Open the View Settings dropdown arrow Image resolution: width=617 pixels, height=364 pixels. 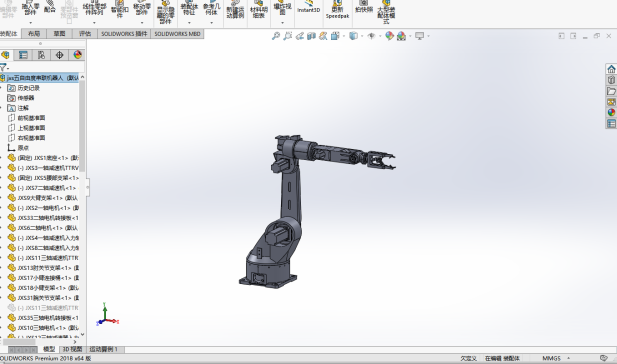428,36
